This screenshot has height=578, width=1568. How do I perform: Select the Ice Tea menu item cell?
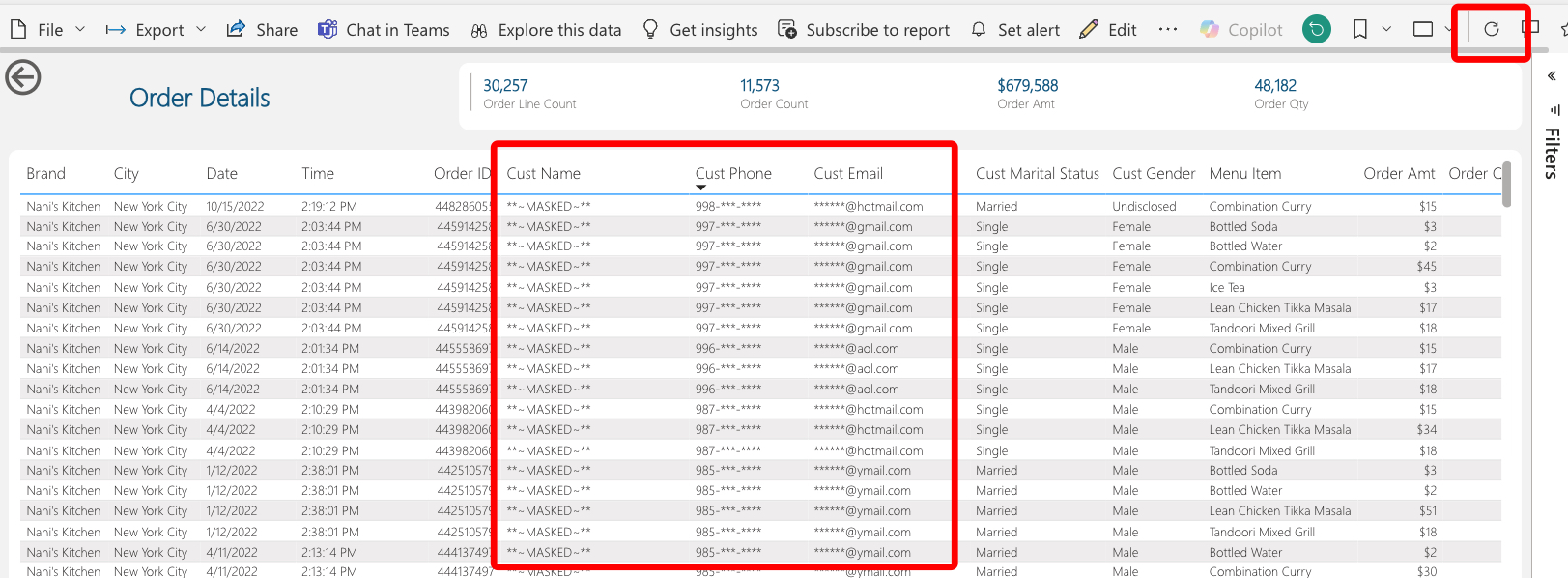click(x=1227, y=288)
